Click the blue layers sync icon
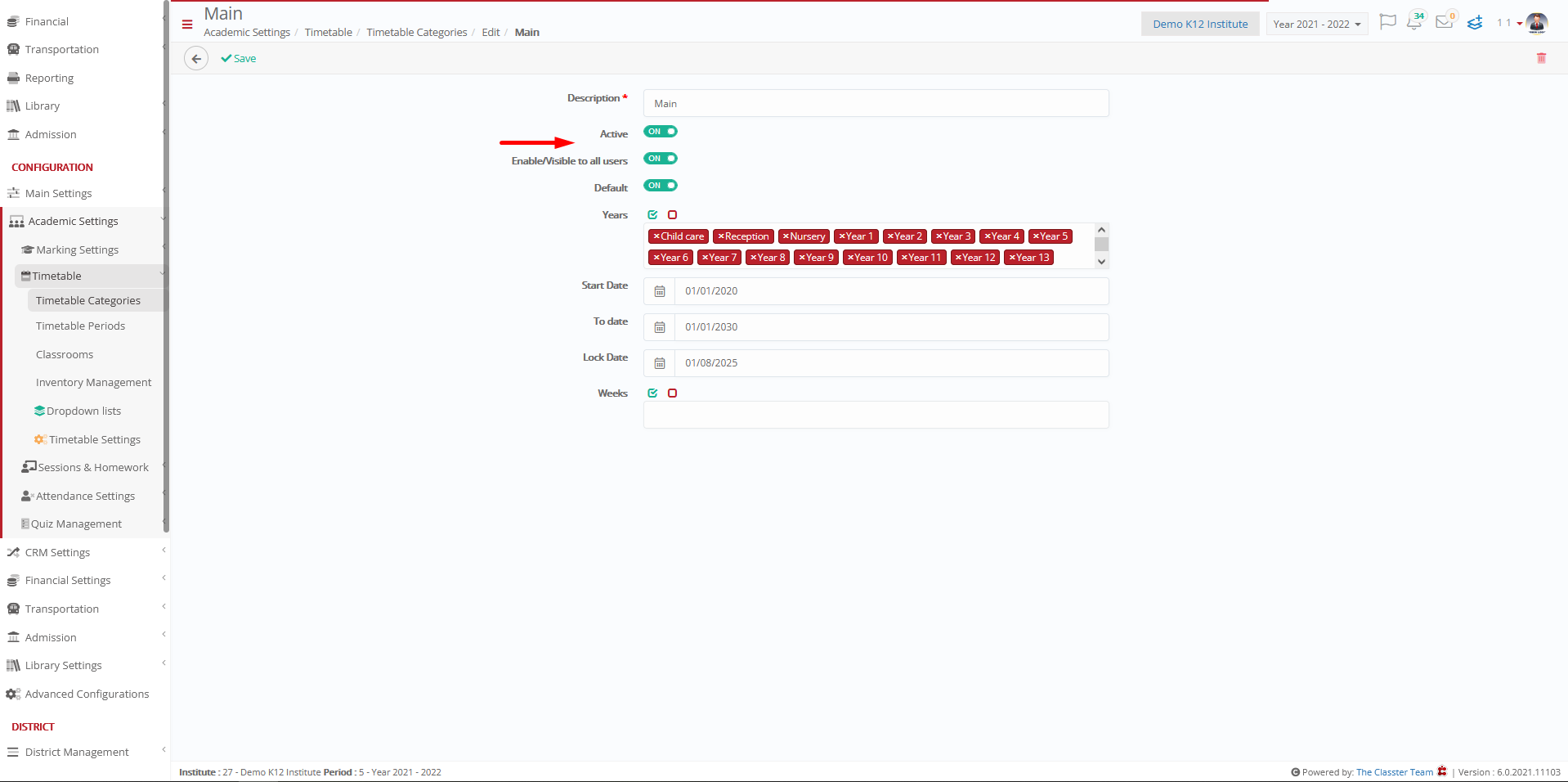This screenshot has width=1568, height=782. point(1475,23)
